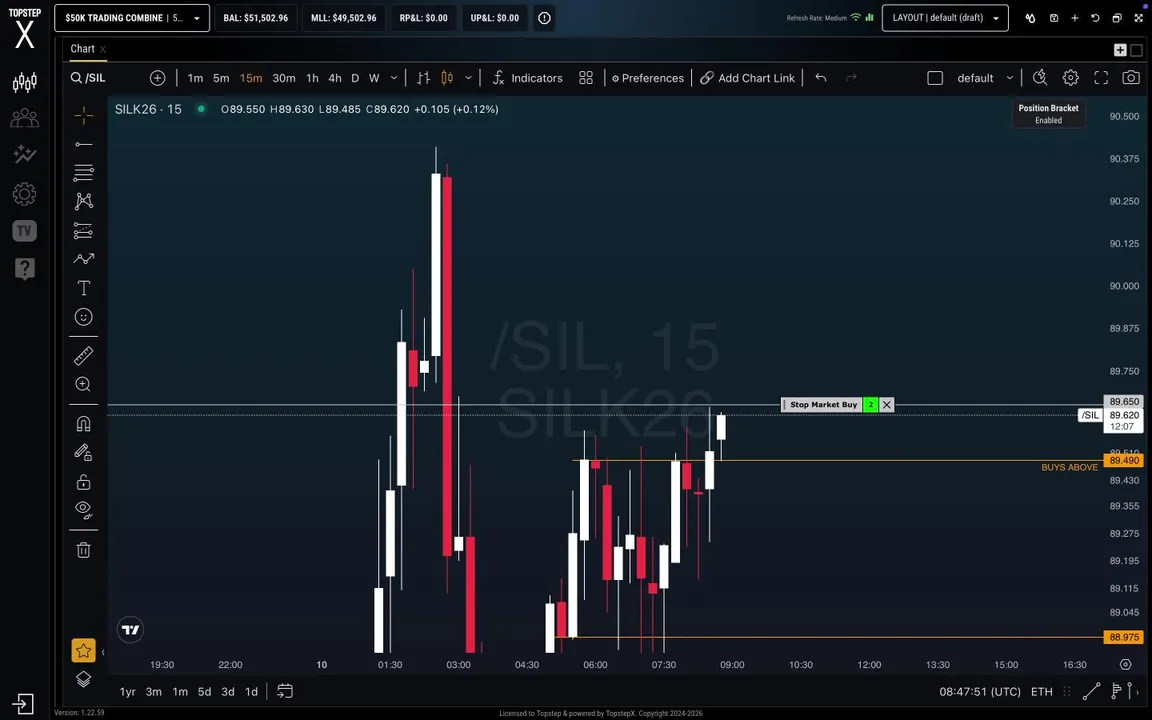1152x720 pixels.
Task: Click Add Chart Link
Action: (747, 78)
